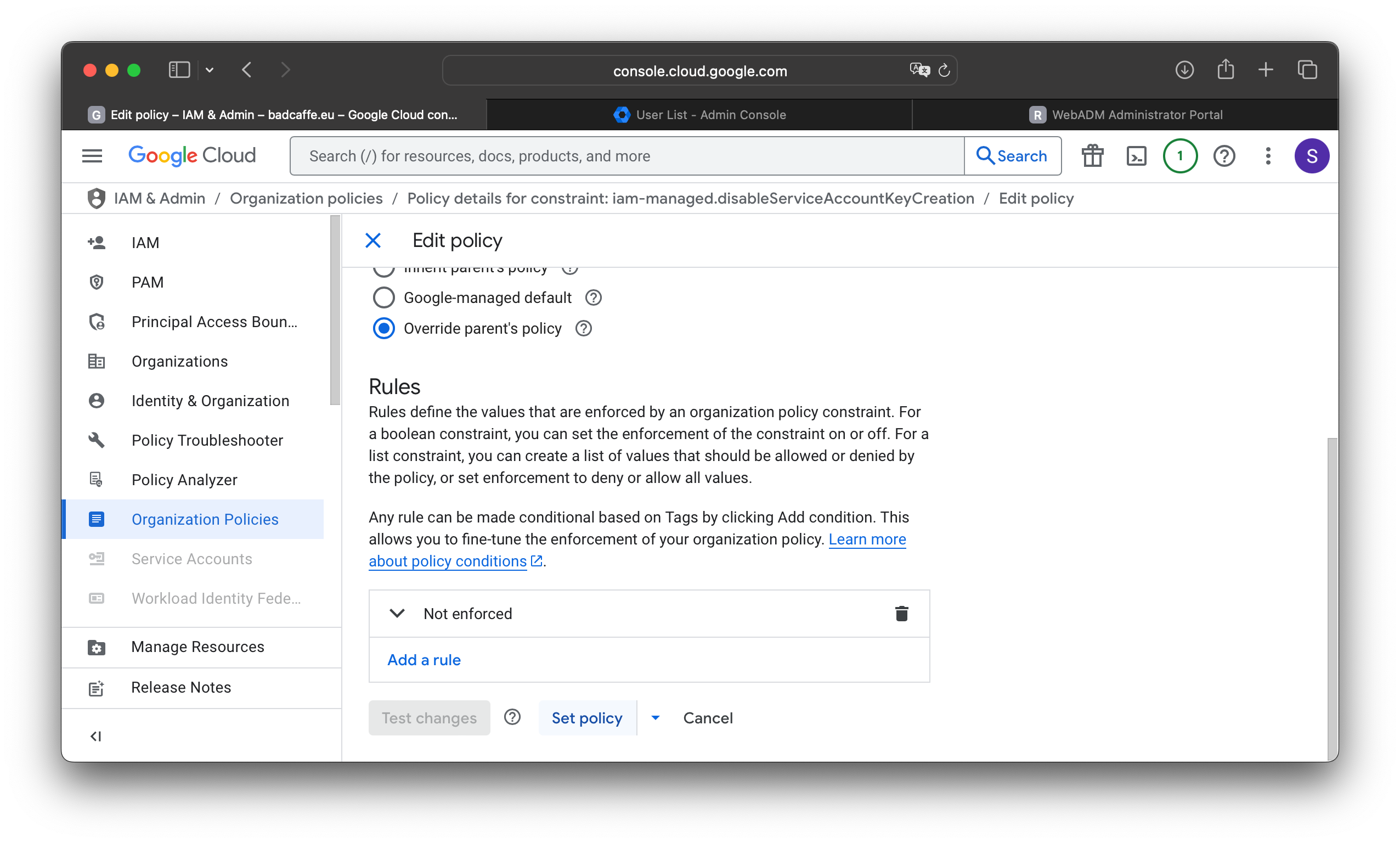Open the help question mark in header

click(1224, 156)
